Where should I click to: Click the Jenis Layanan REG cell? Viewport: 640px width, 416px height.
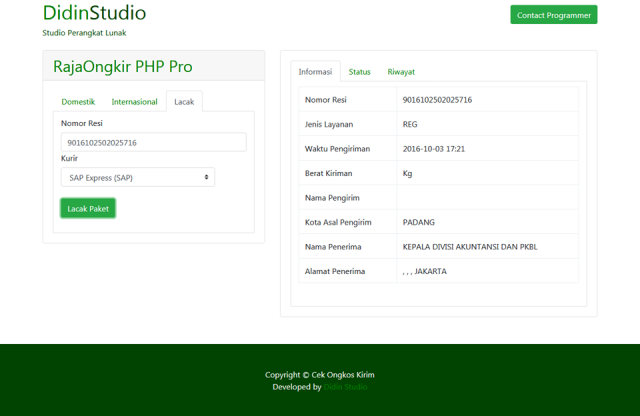tap(411, 124)
